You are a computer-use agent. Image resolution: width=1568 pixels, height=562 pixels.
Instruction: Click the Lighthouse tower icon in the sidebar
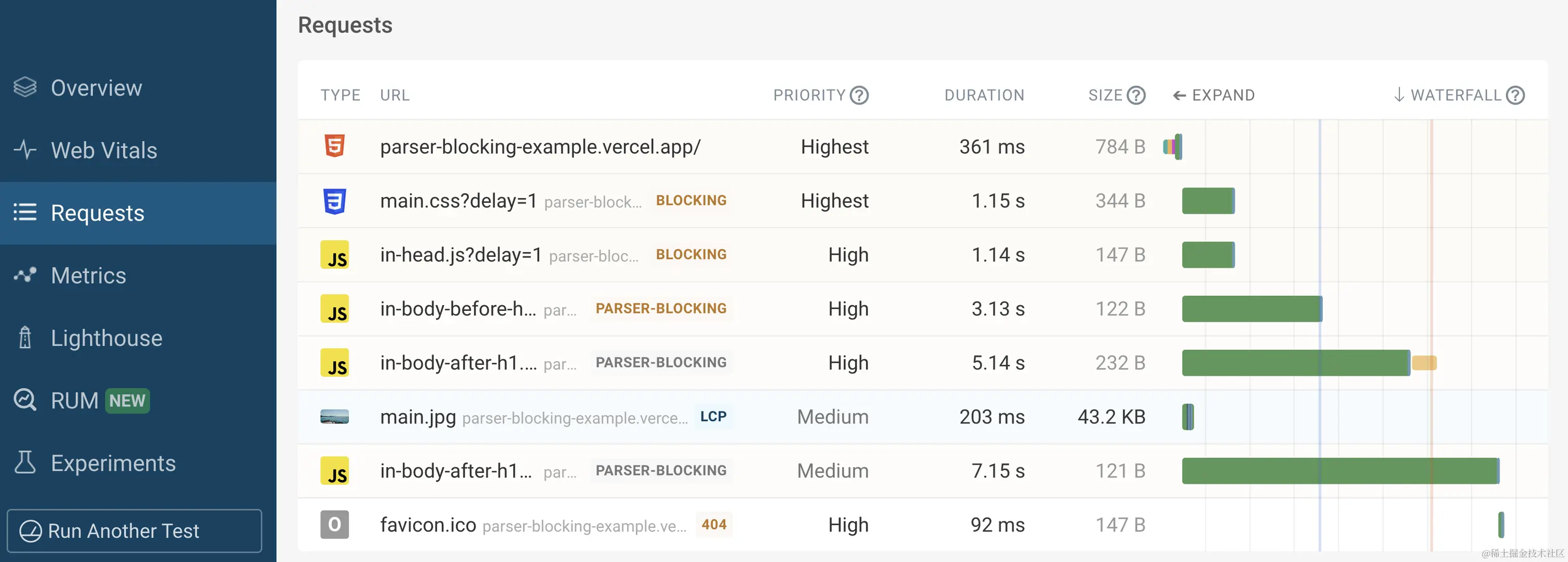coord(25,338)
